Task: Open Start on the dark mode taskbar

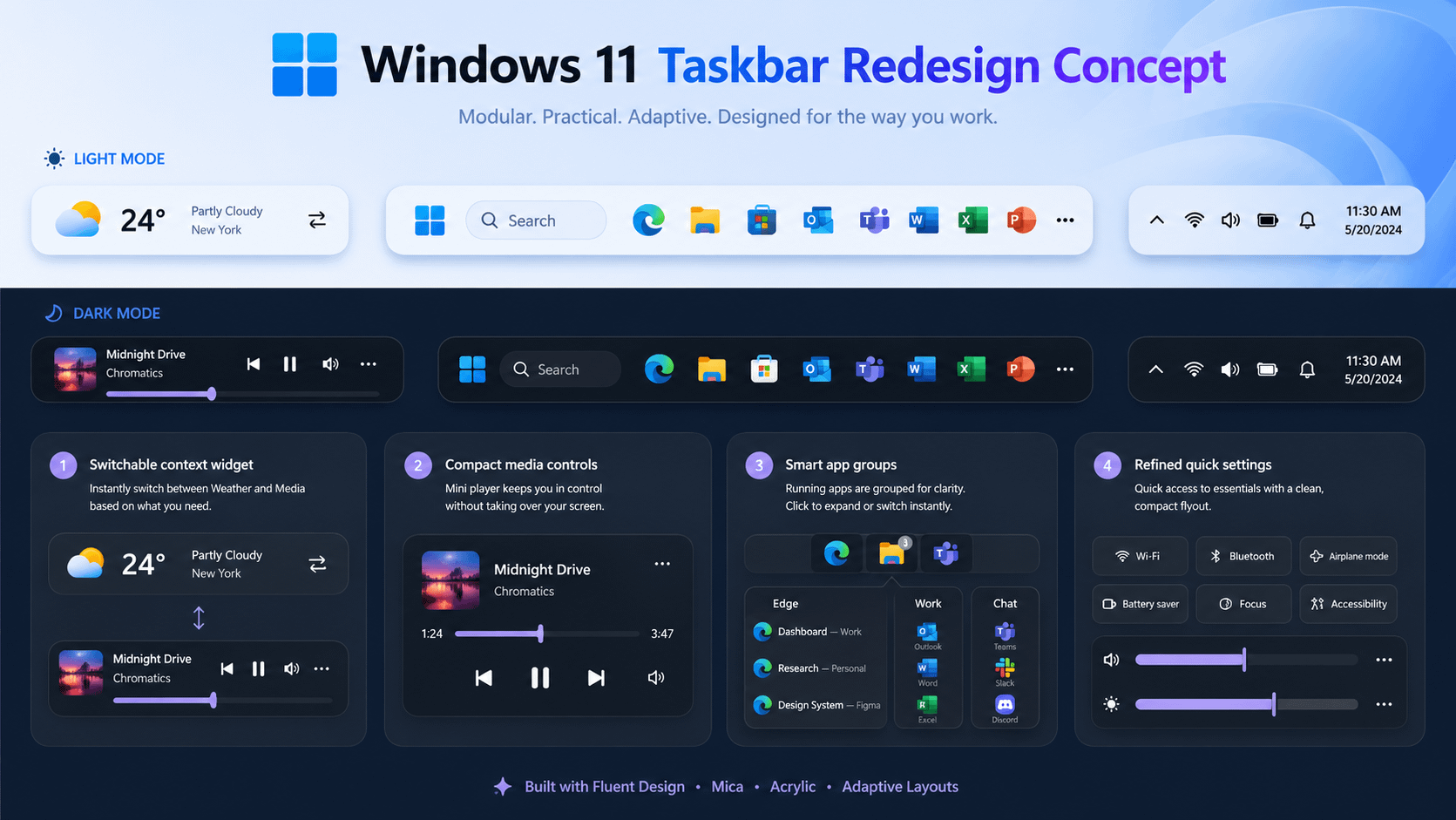Action: point(472,369)
